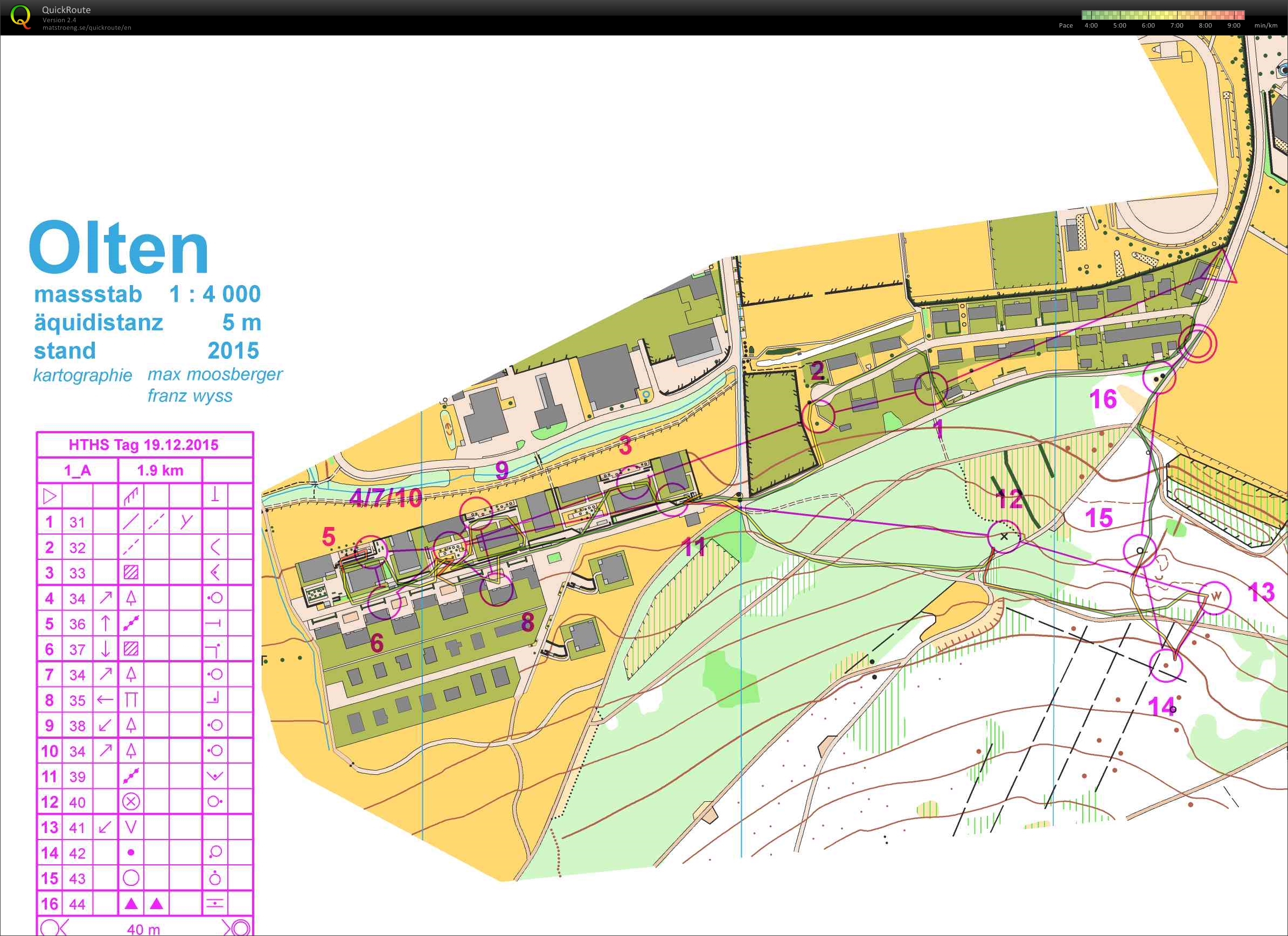
Task: Click the 7:00 mark on the pace color scale
Action: [1175, 25]
